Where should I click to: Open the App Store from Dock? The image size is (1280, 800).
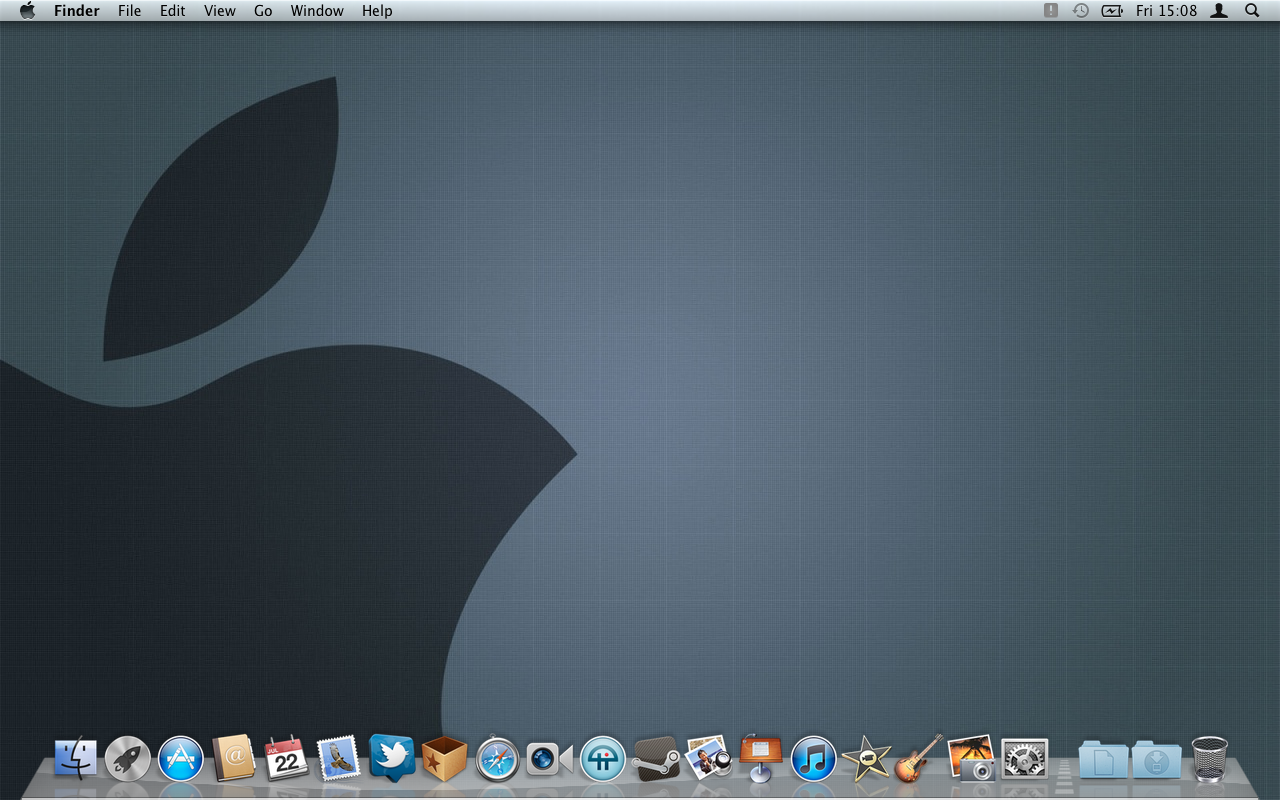pyautogui.click(x=181, y=759)
